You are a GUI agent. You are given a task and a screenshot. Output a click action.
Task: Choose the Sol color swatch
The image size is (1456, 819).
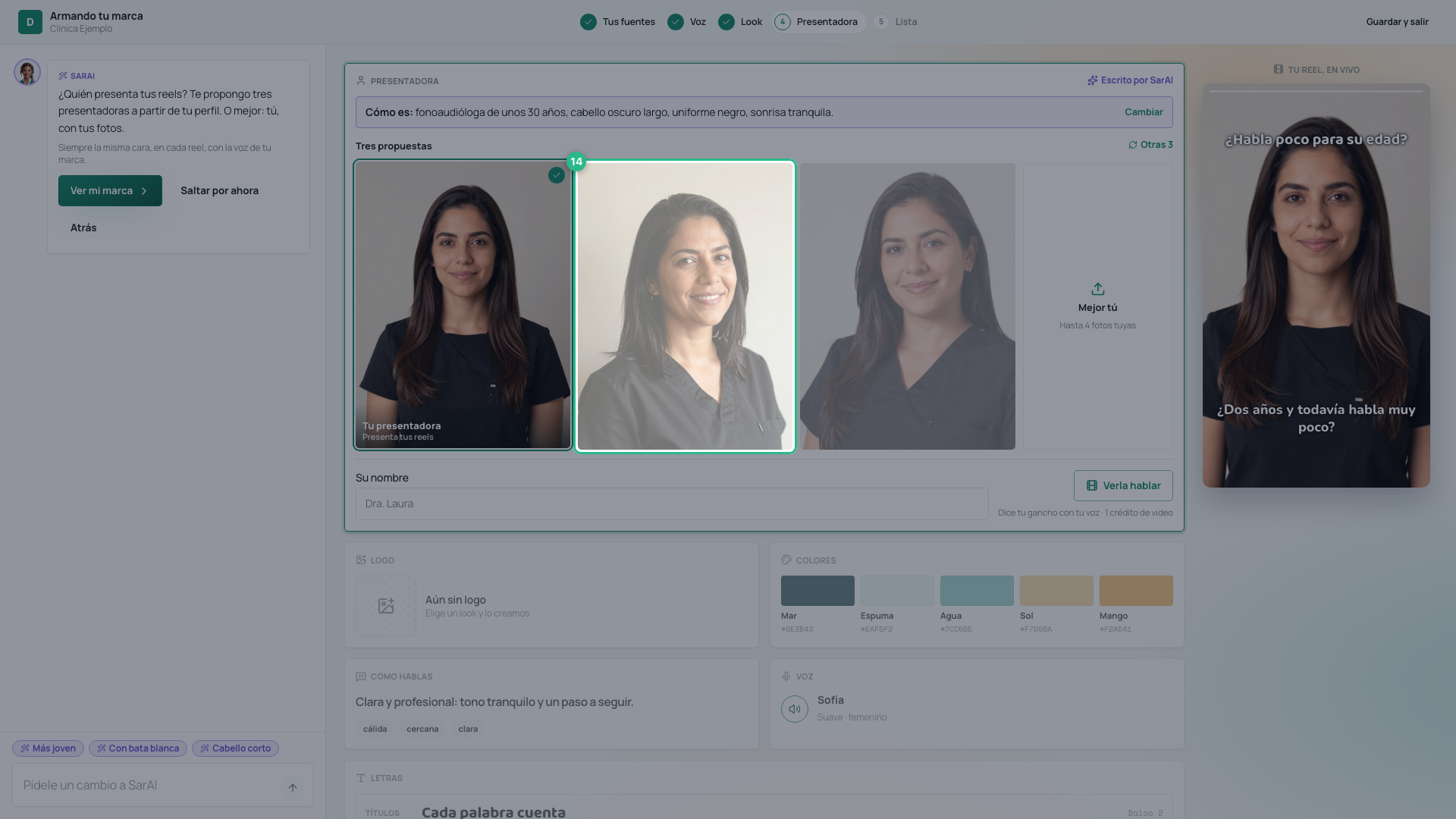click(1056, 591)
